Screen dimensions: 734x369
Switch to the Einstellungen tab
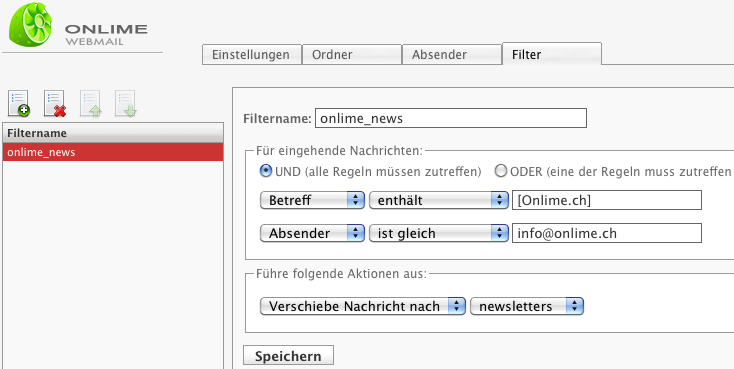coord(252,54)
